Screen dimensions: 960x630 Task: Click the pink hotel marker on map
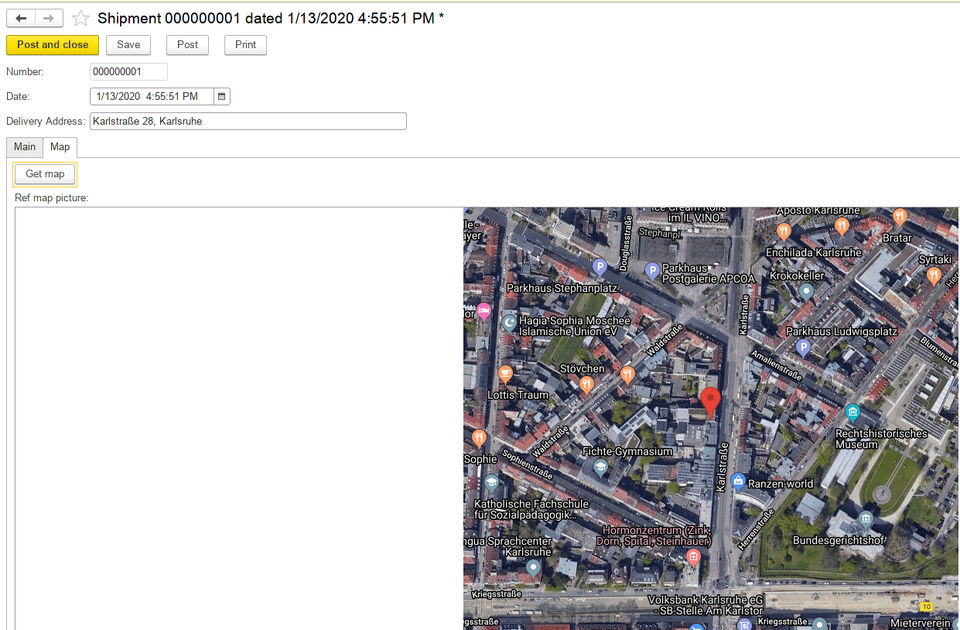point(484,311)
